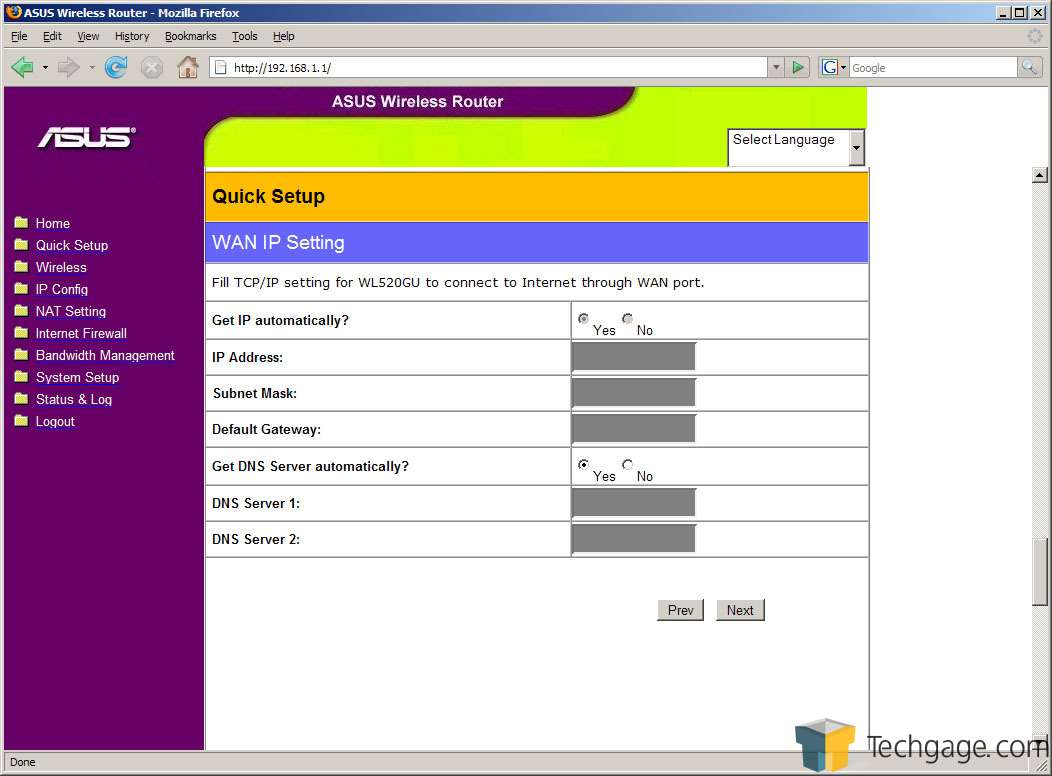The width and height of the screenshot is (1052, 776).
Task: Click the green Go arrow beside address bar
Action: pyautogui.click(x=798, y=67)
